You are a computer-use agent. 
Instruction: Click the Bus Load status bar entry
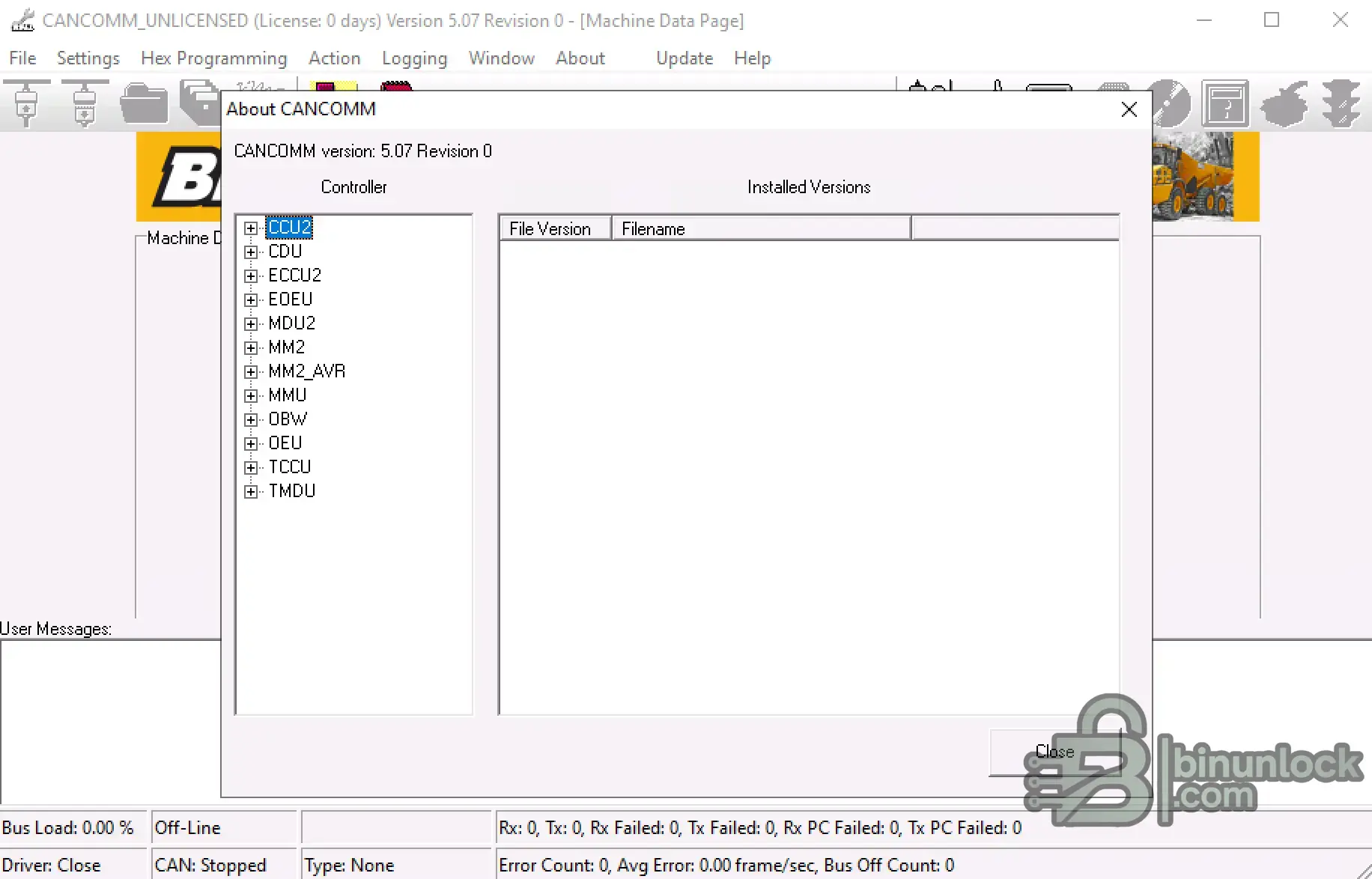(x=73, y=828)
